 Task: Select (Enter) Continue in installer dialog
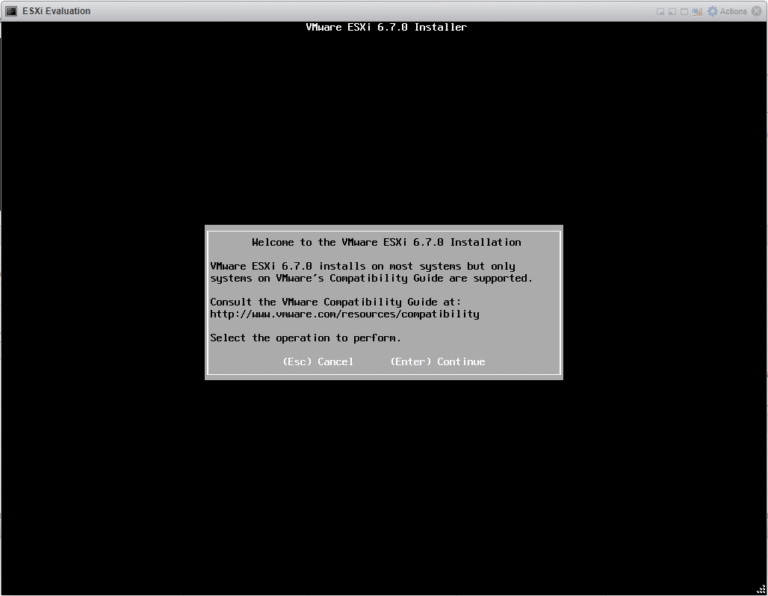pos(437,361)
